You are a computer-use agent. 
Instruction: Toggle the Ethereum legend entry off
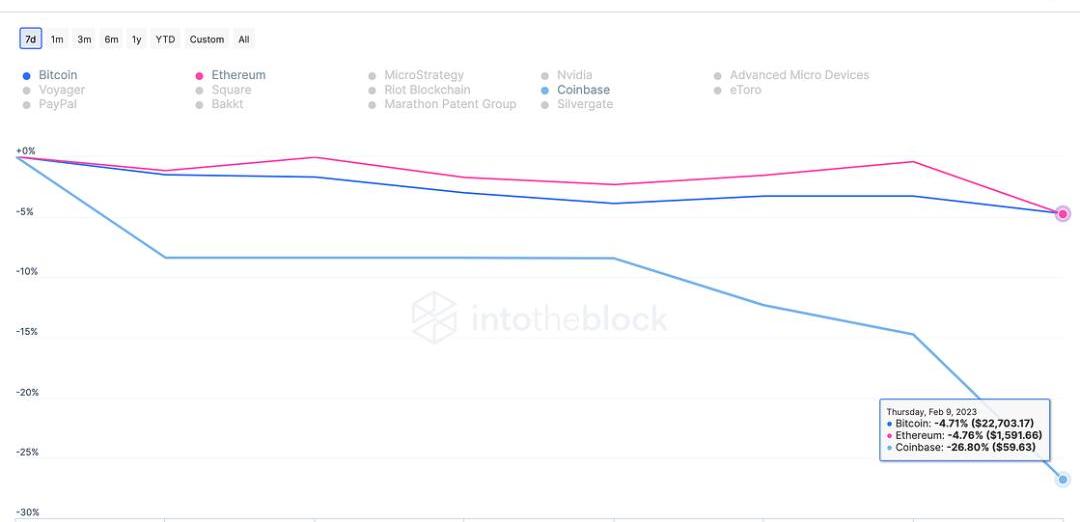click(x=238, y=75)
